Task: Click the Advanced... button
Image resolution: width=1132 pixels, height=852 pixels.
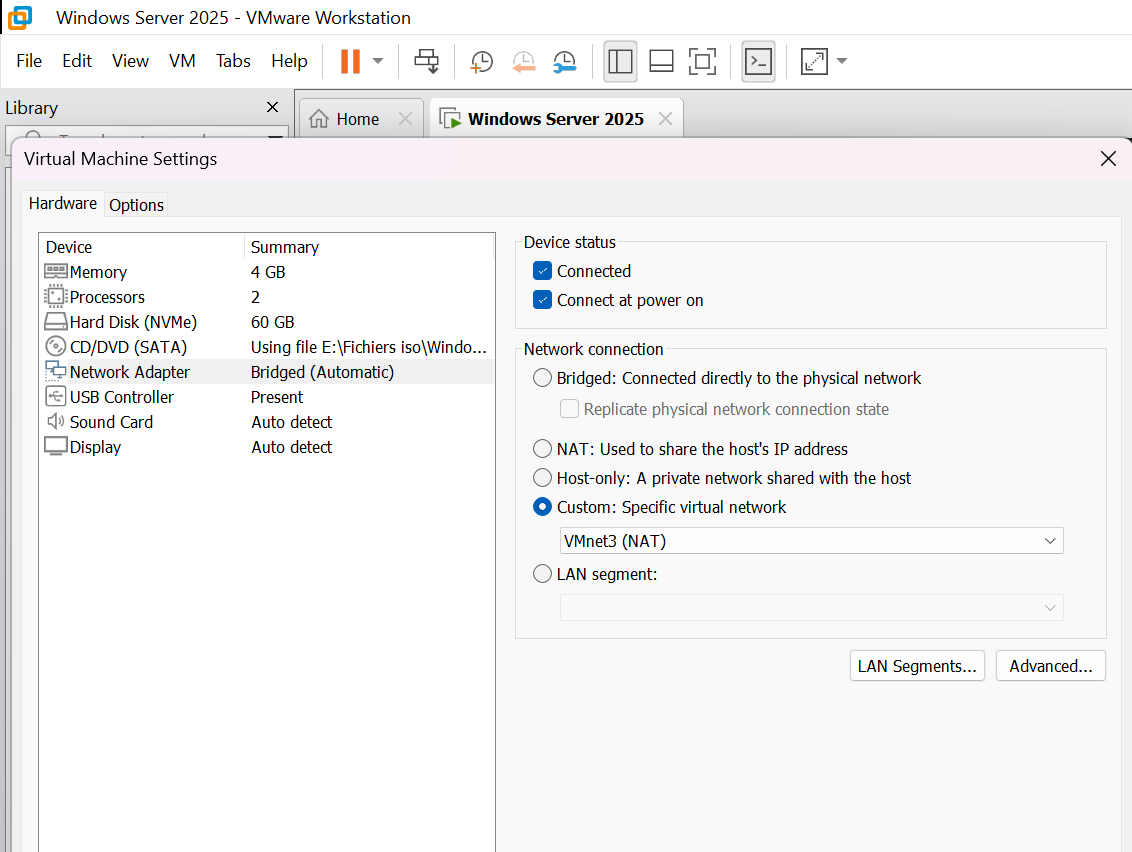Action: 1050,666
